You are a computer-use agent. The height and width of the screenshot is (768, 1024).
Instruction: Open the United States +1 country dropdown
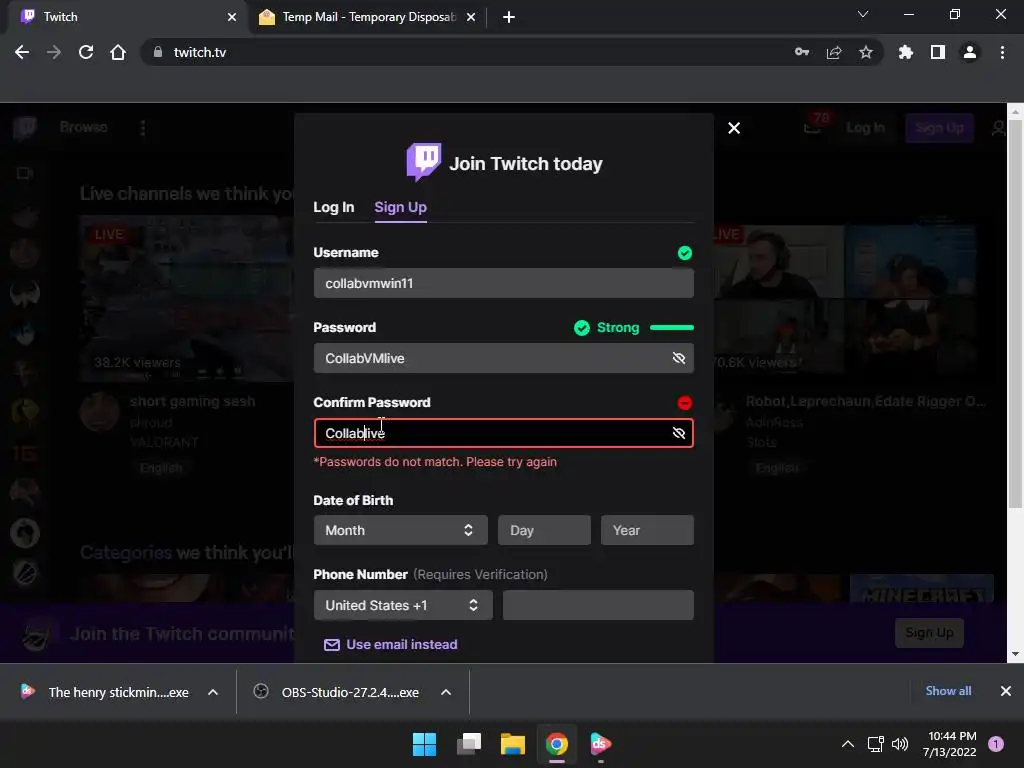click(403, 605)
